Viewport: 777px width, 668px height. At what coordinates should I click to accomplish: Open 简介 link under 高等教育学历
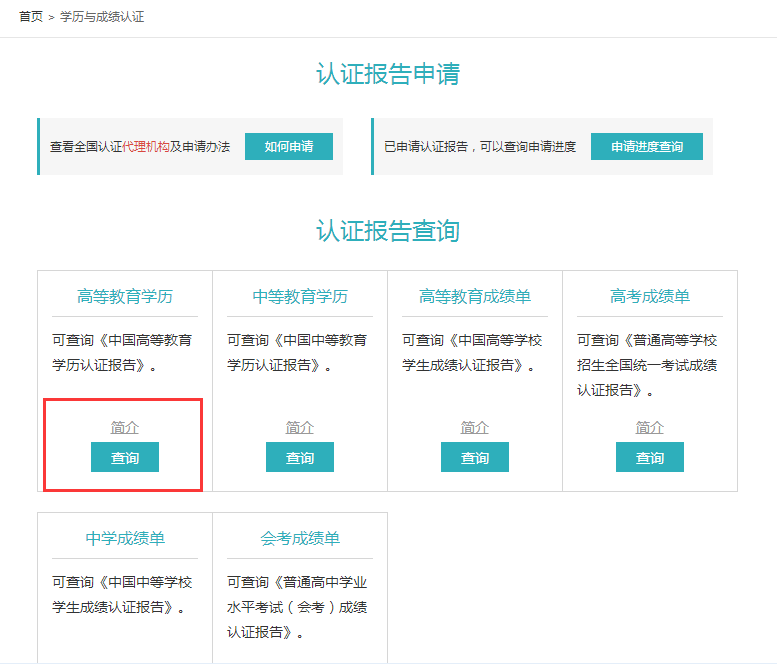125,427
